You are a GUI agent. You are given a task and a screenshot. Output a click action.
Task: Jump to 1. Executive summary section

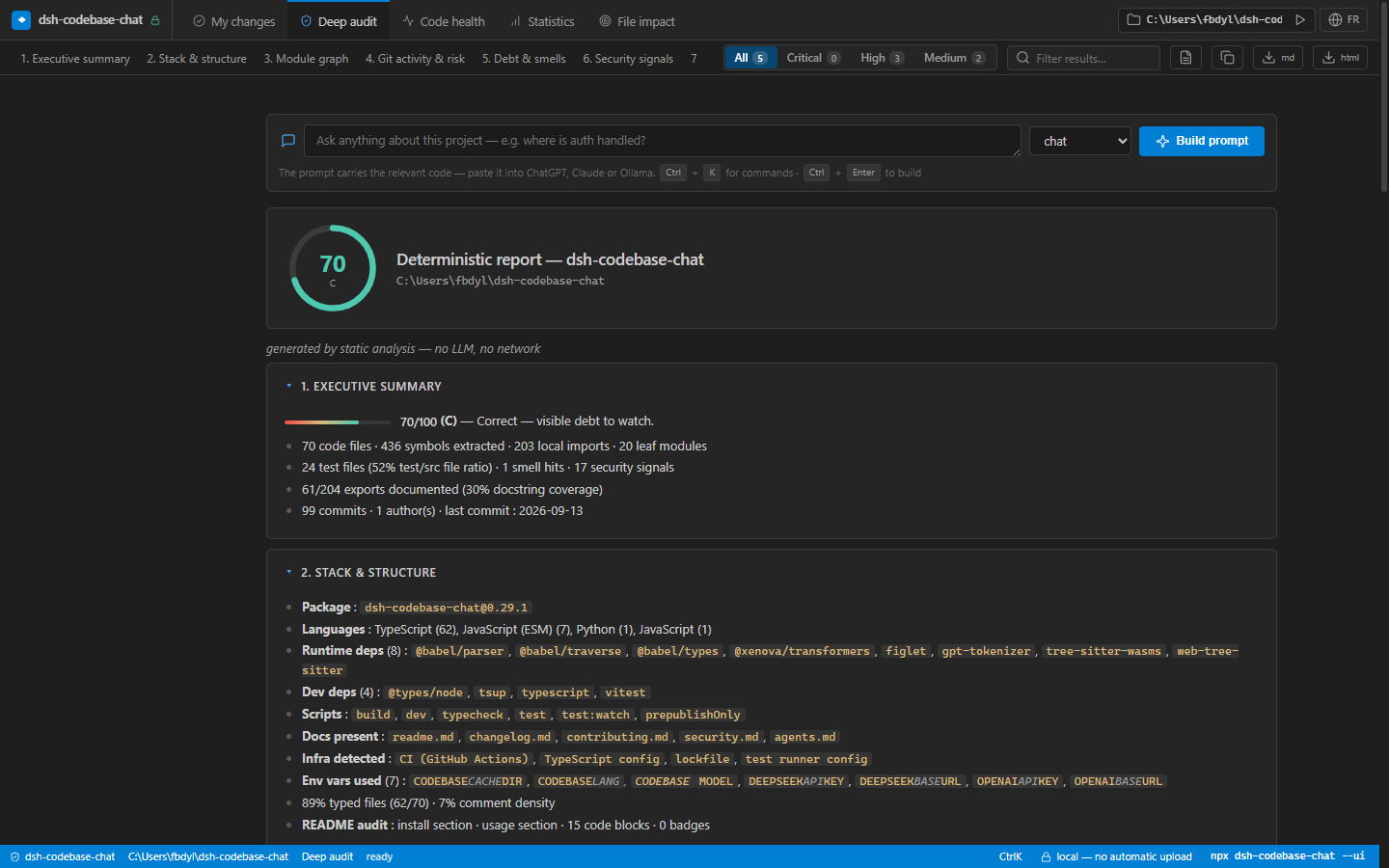point(75,59)
